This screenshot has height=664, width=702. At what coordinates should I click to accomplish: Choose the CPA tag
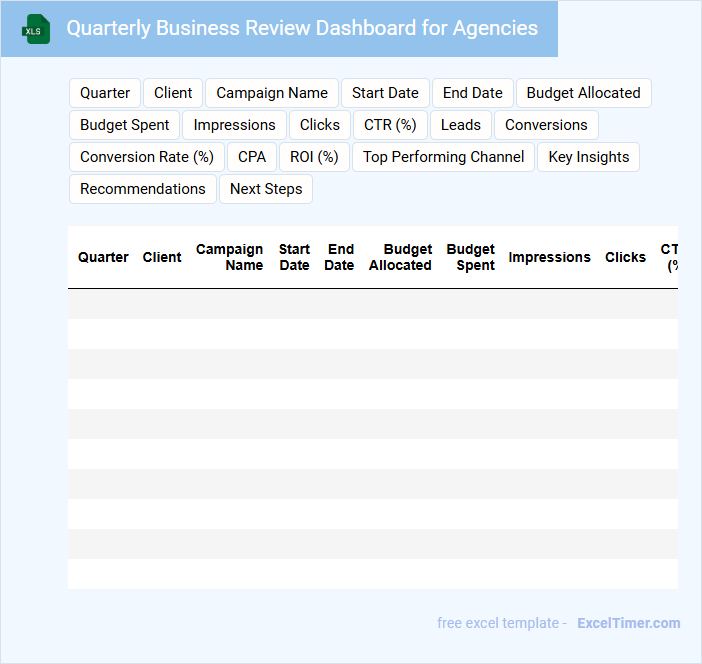252,157
